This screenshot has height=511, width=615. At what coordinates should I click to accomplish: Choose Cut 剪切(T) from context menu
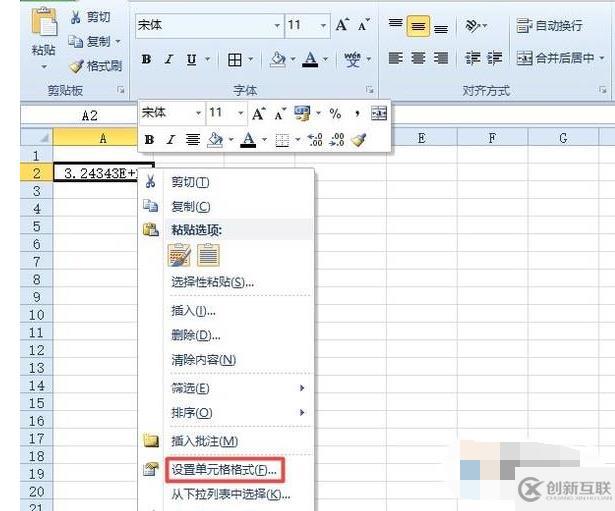click(226, 182)
